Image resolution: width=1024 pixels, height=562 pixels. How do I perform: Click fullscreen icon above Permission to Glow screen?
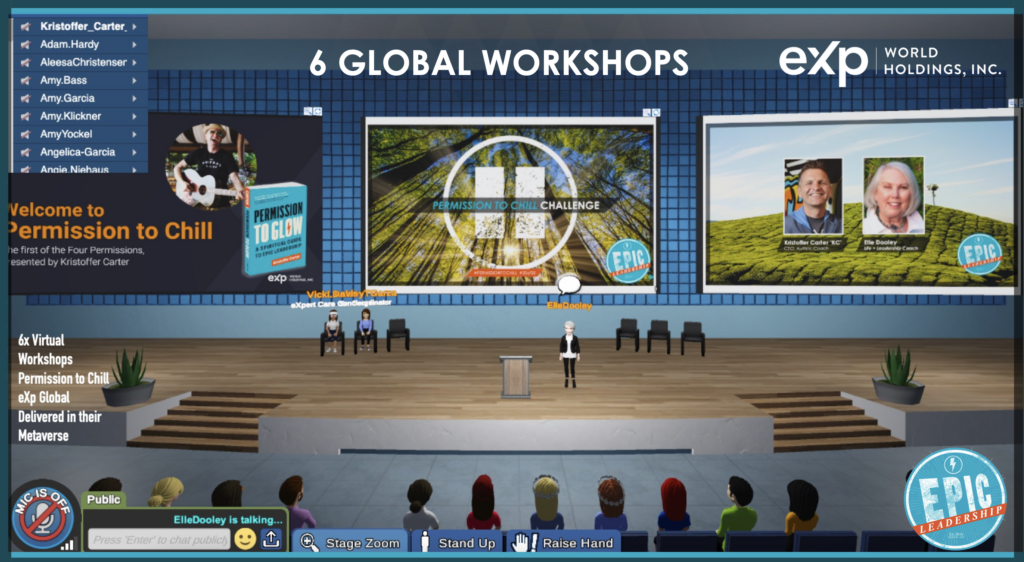(317, 112)
